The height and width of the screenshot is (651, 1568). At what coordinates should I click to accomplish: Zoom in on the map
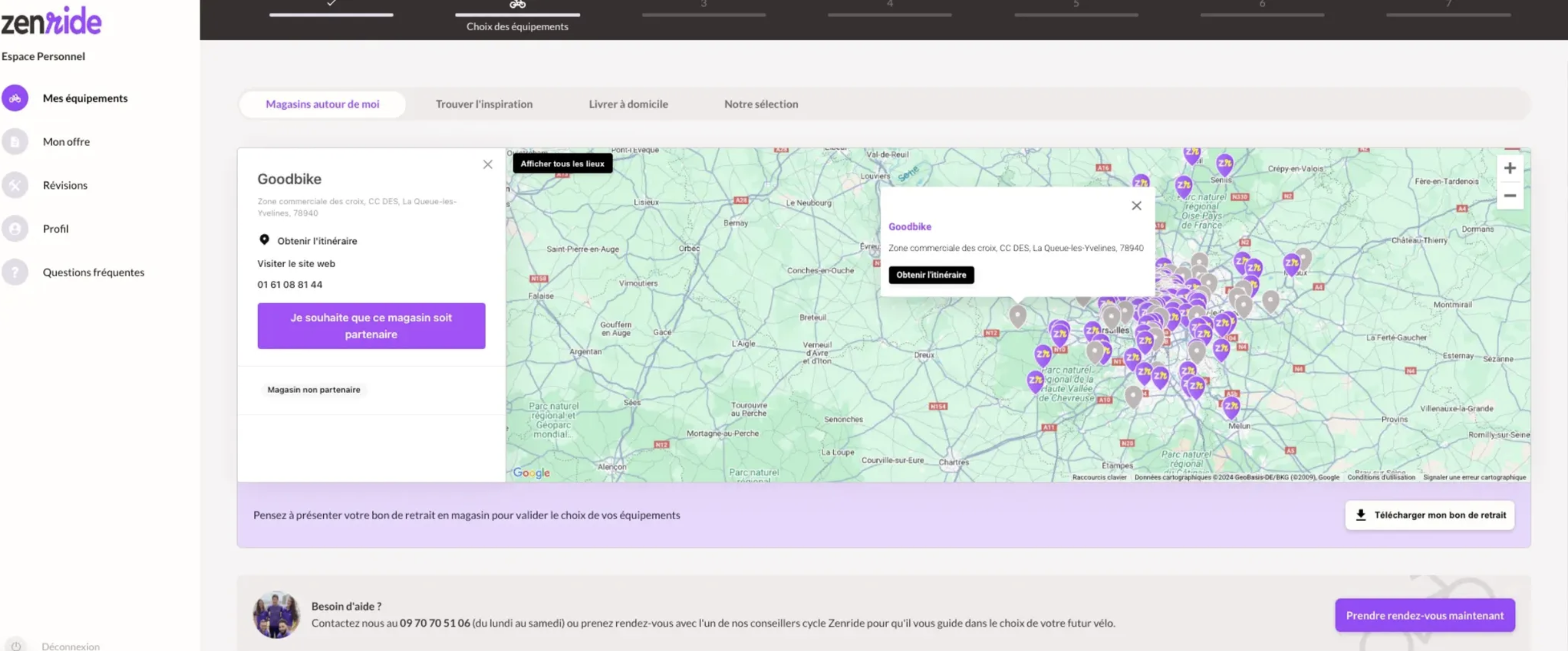click(1510, 168)
